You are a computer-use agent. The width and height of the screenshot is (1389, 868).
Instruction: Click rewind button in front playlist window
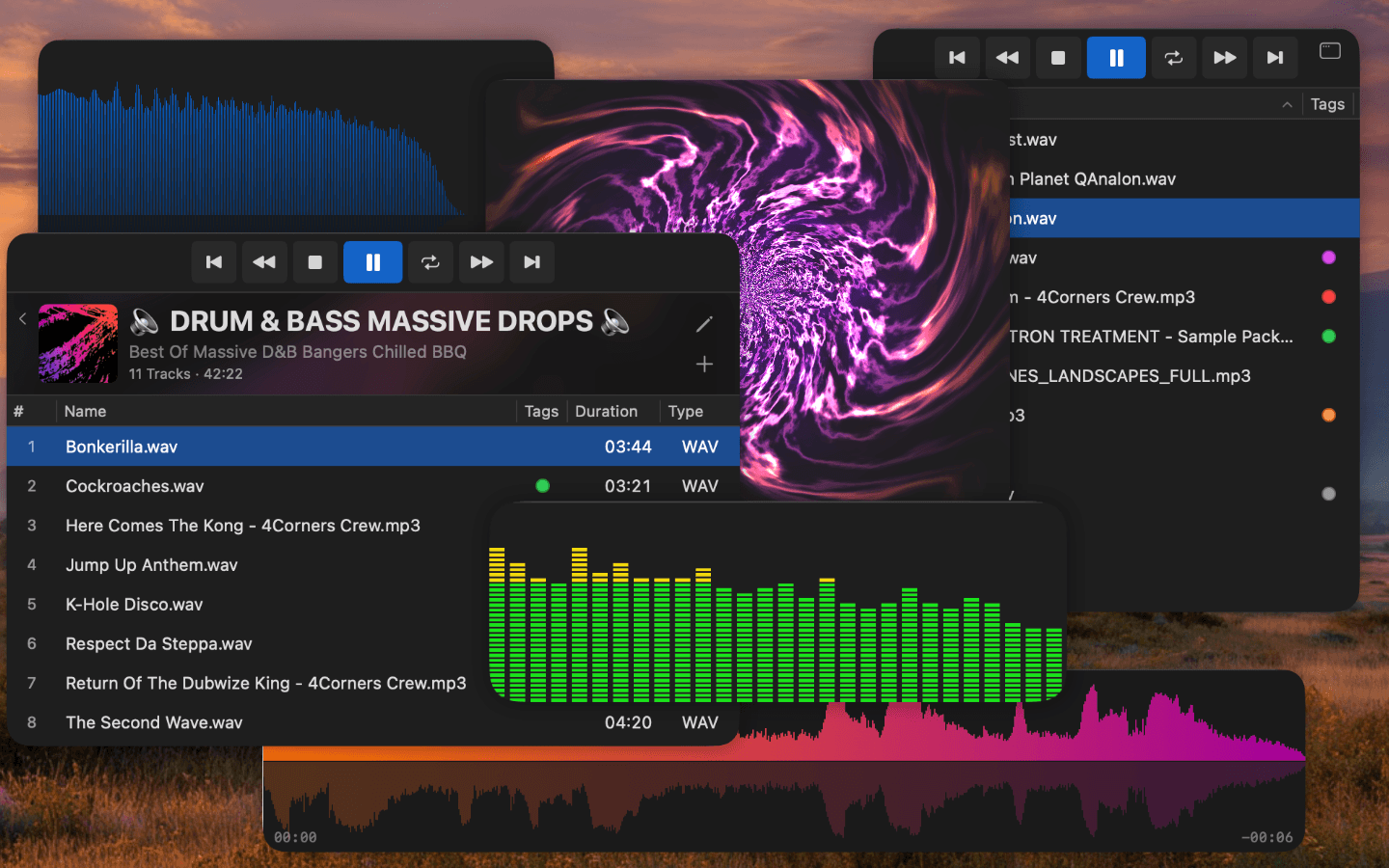coord(264,262)
